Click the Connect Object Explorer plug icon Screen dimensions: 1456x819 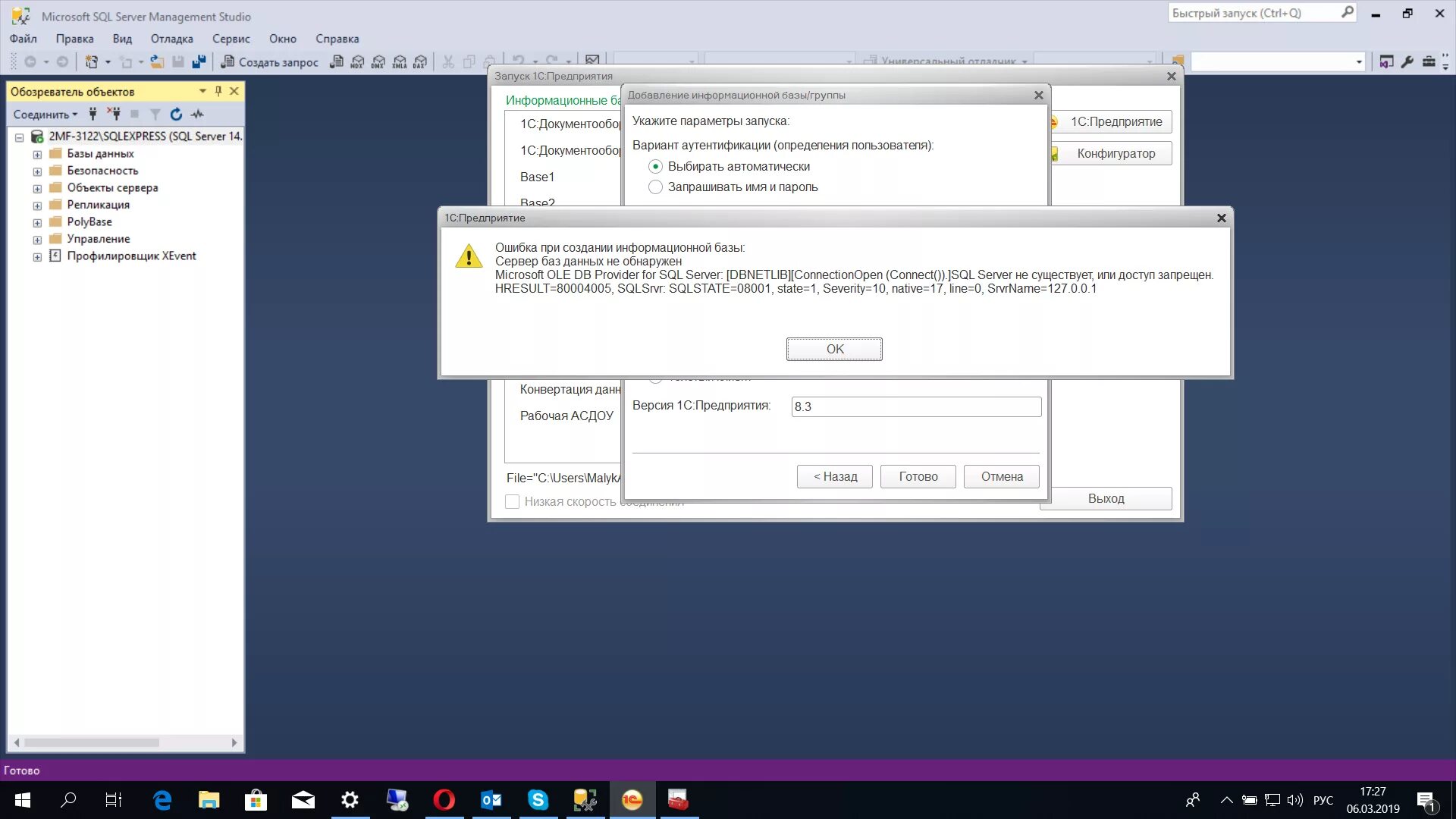click(93, 115)
